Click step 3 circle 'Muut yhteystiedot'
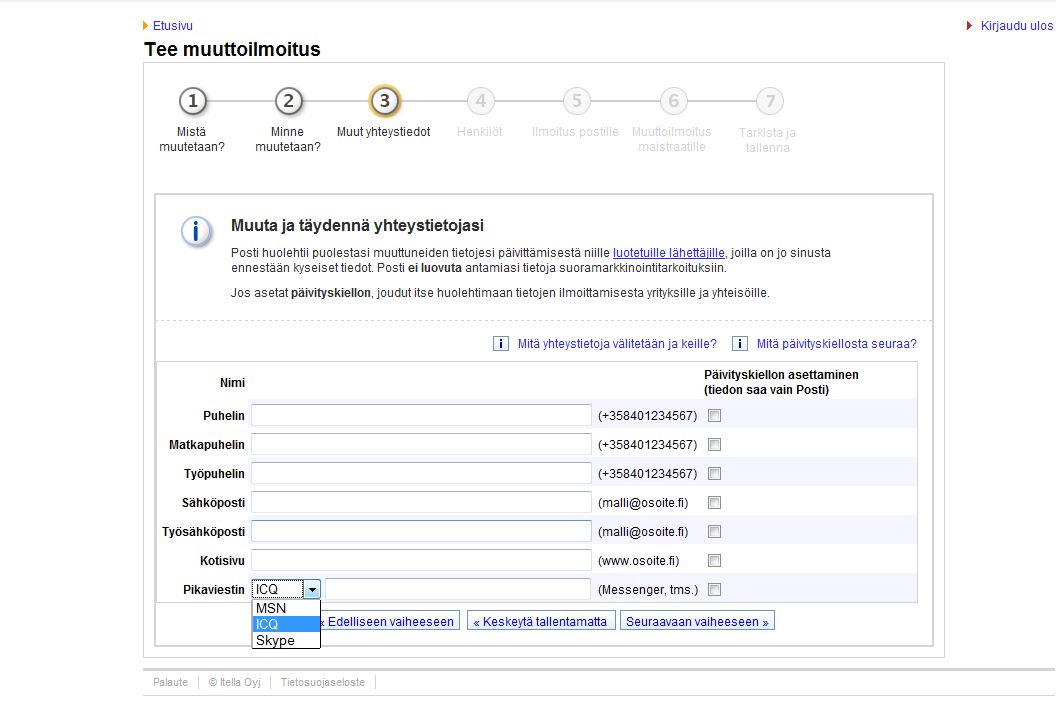This screenshot has width=1056, height=703. coord(384,101)
